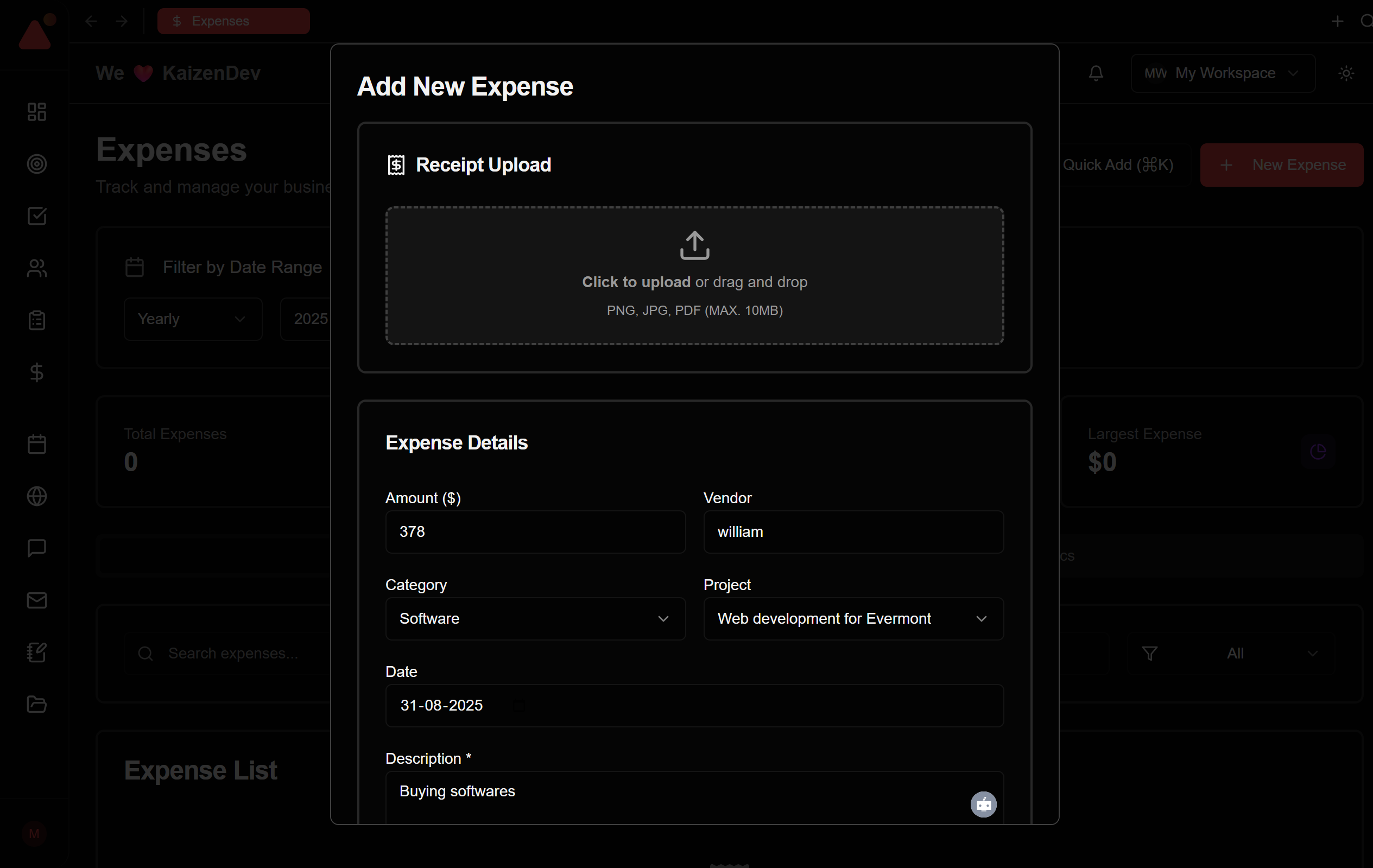Click the receipt icon beside Receipt Upload

[x=396, y=165]
